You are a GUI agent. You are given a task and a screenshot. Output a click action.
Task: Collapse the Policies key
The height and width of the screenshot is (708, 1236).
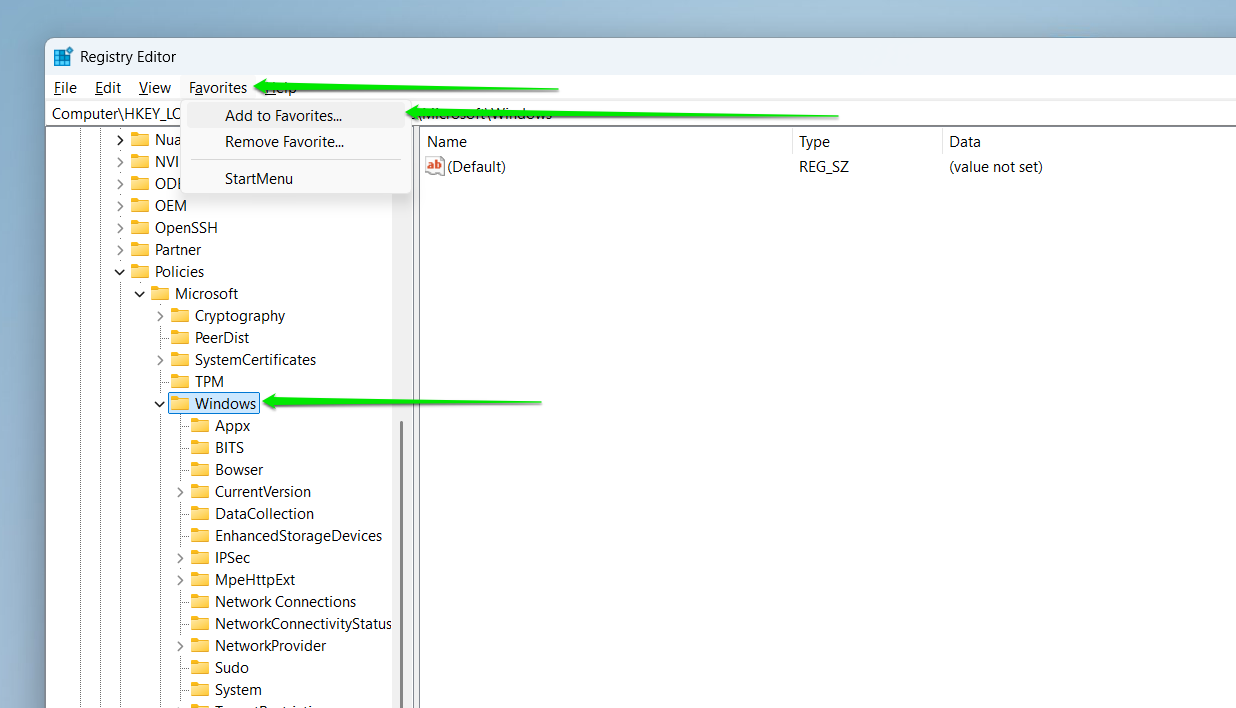coord(120,272)
